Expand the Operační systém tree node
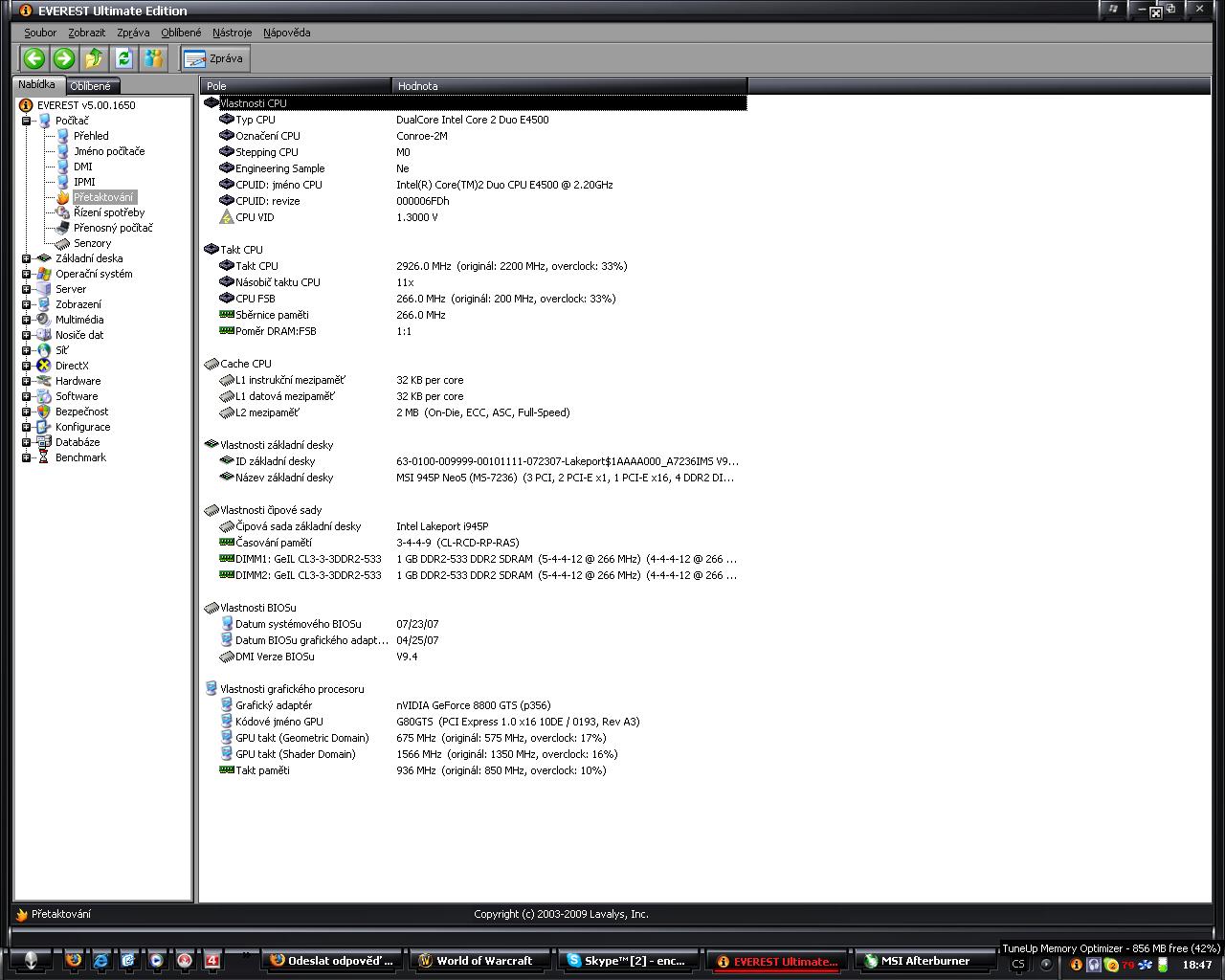Screen dimensions: 1225x980 [x=26, y=274]
